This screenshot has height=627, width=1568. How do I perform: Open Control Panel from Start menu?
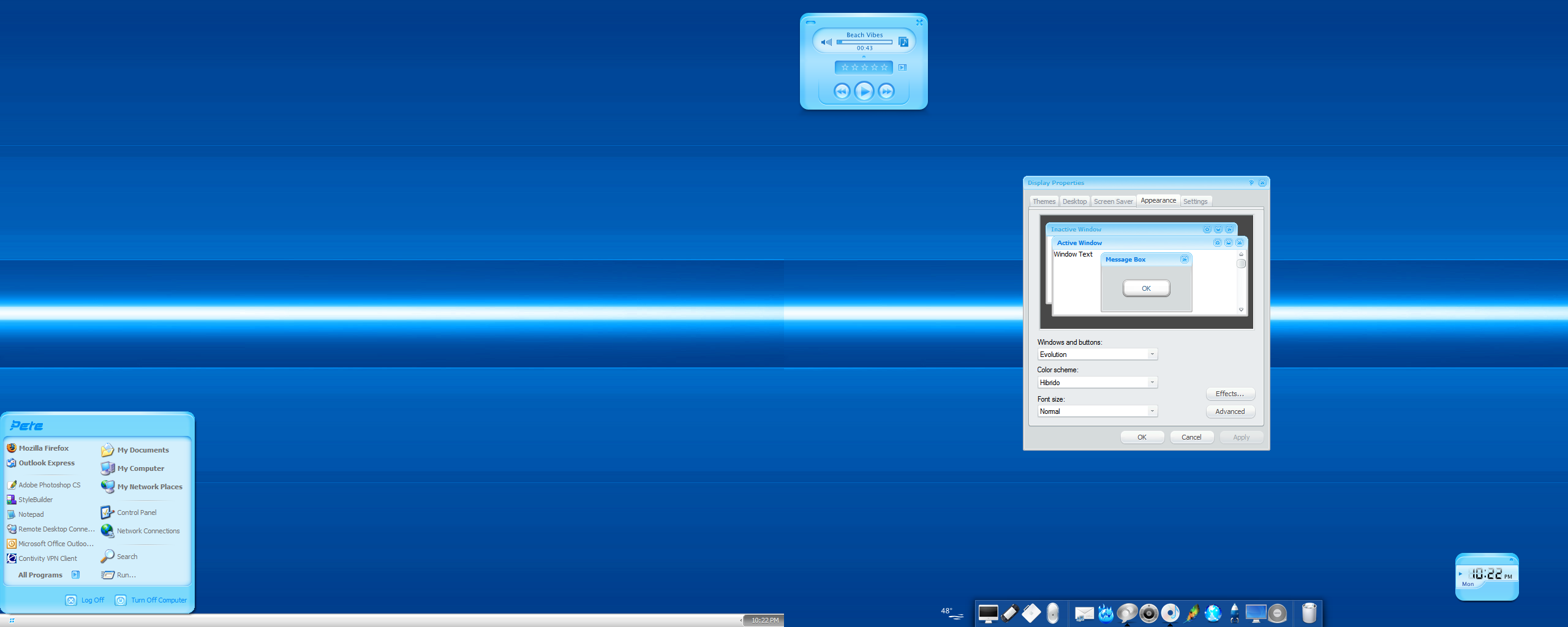click(129, 512)
